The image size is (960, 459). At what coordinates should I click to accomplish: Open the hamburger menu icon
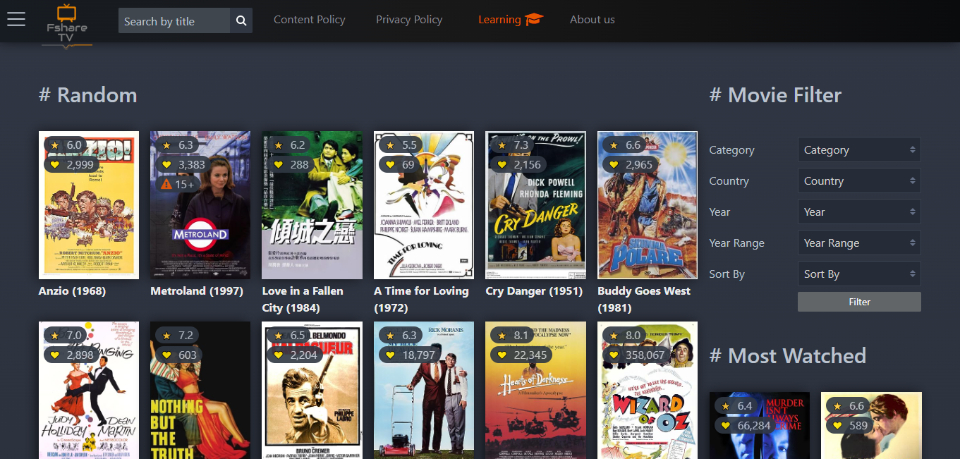coord(16,20)
